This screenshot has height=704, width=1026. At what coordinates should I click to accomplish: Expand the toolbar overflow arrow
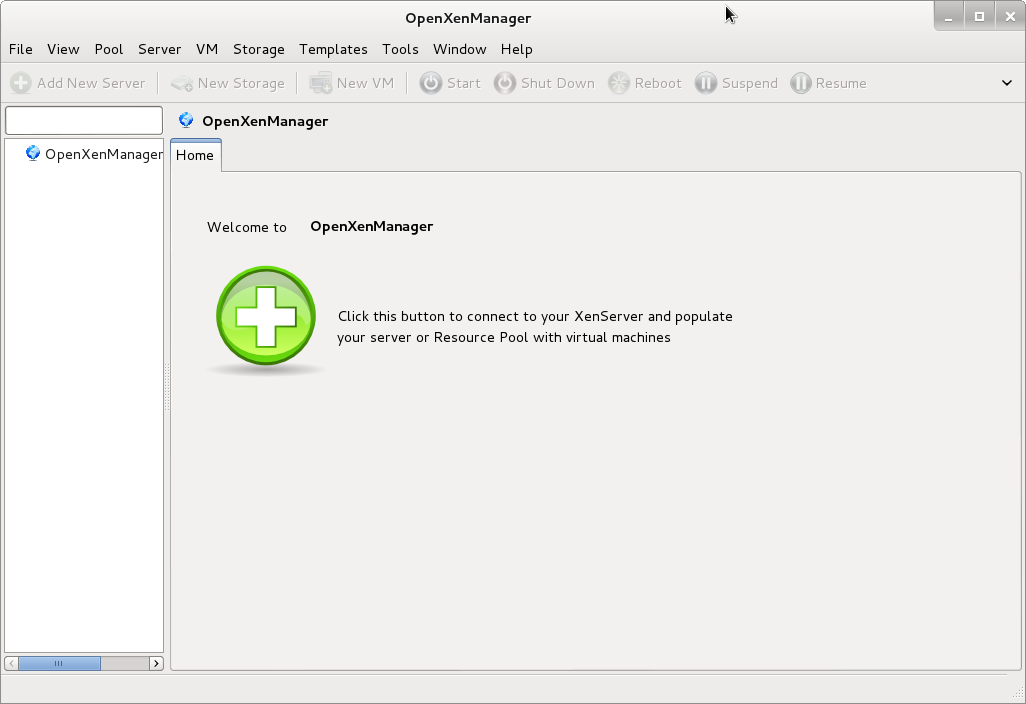(x=1007, y=83)
